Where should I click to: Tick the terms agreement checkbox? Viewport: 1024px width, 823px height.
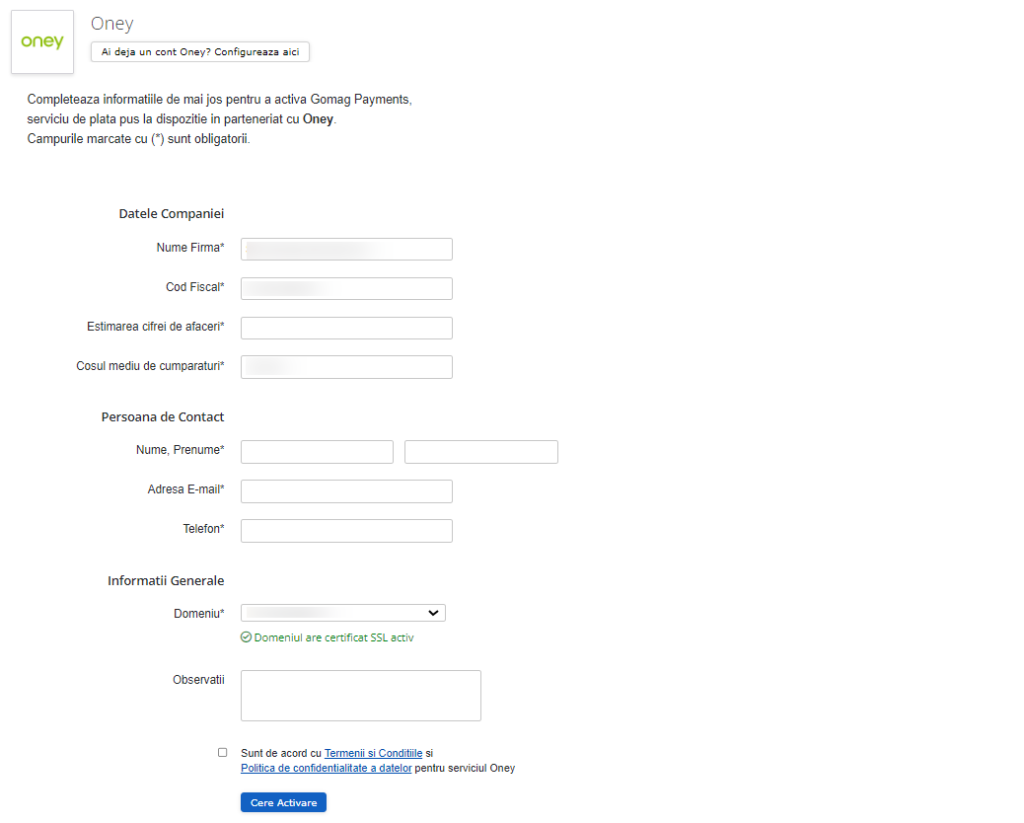pos(222,752)
